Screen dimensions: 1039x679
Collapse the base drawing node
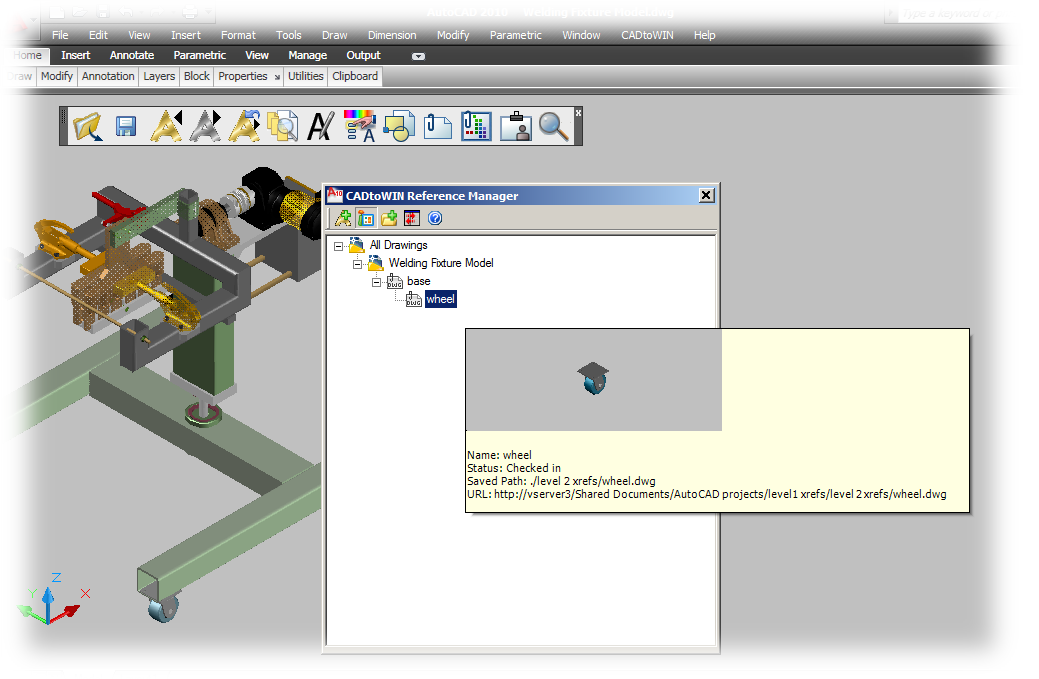376,282
